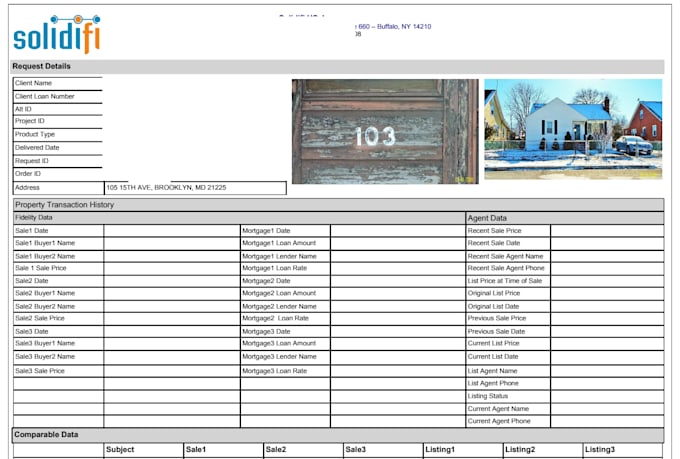Select the 'Client Loan Number' label
Image resolution: width=680 pixels, height=459 pixels.
coord(45,96)
